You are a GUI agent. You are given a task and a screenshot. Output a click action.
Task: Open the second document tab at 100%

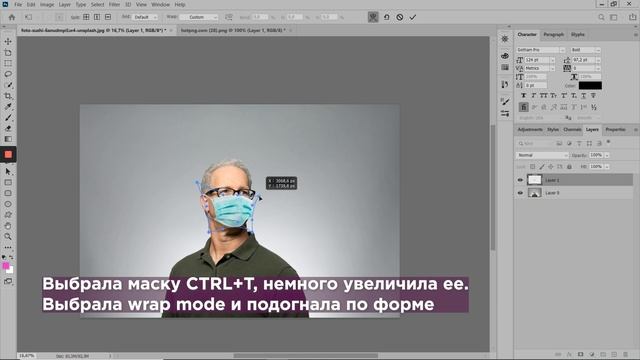tap(233, 30)
